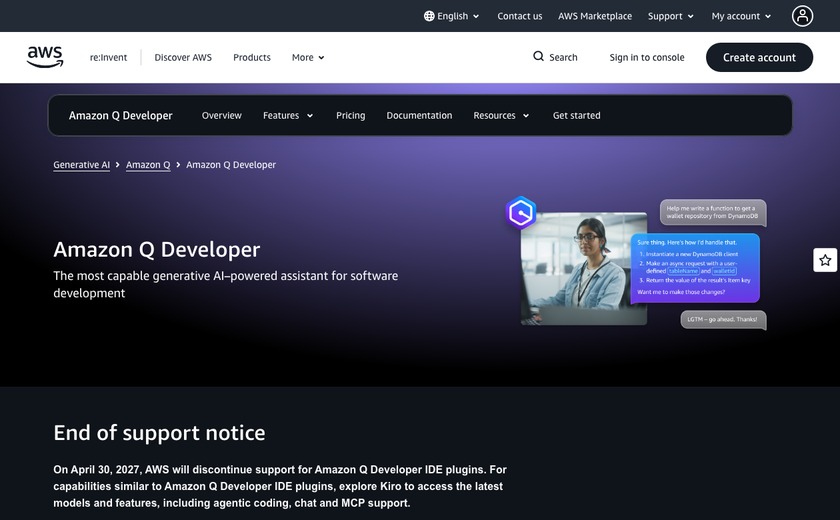The height and width of the screenshot is (520, 840).
Task: Click the Create account button
Action: point(759,57)
